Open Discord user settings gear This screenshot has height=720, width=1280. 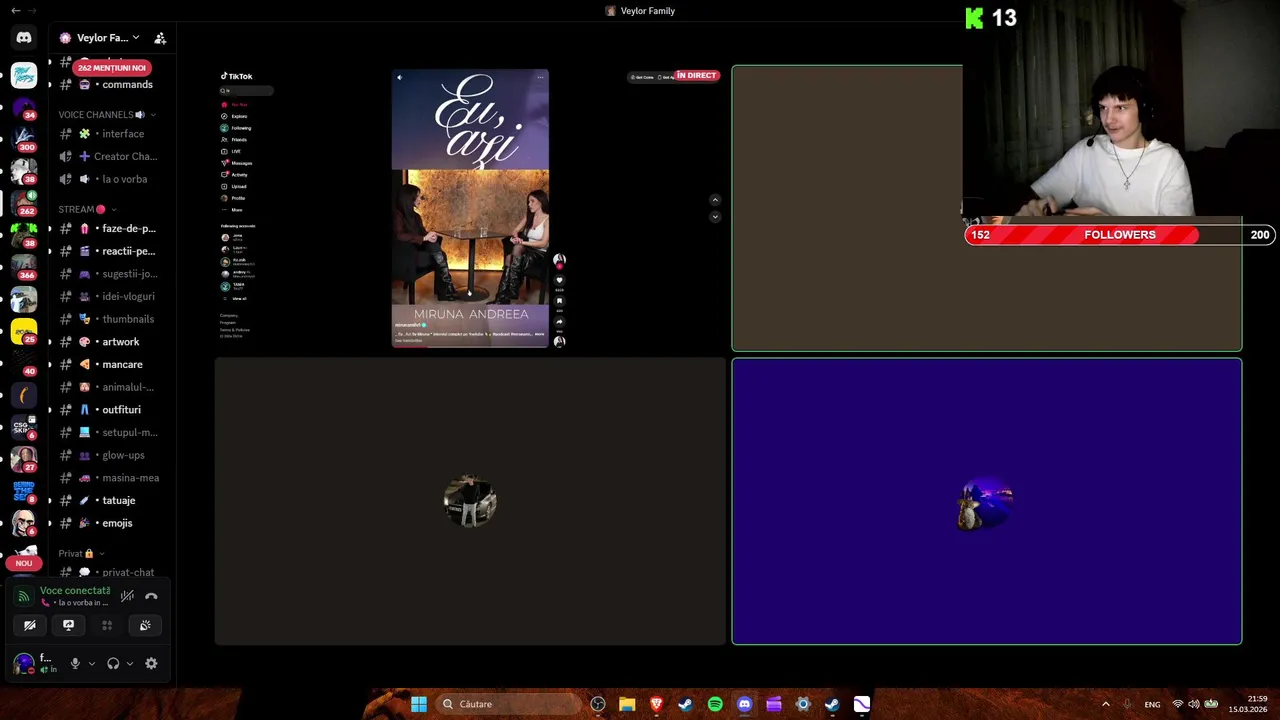(x=151, y=663)
